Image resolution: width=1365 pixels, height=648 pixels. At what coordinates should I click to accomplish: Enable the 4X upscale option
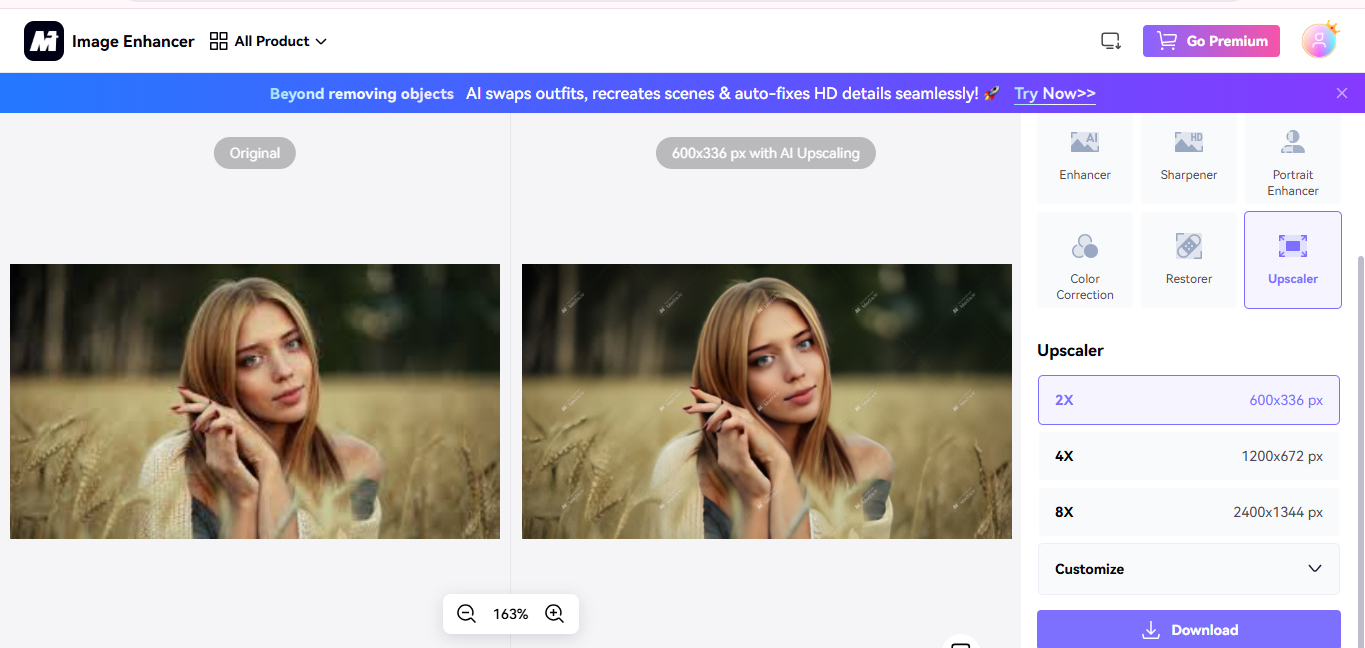coord(1188,455)
